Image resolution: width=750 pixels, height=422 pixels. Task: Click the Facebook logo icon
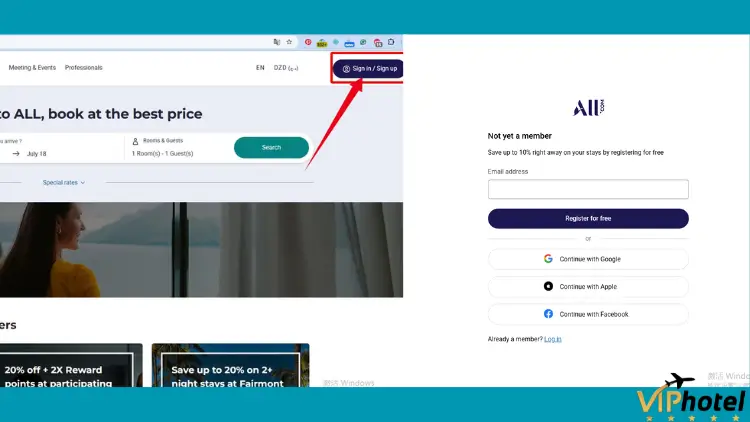click(x=548, y=314)
